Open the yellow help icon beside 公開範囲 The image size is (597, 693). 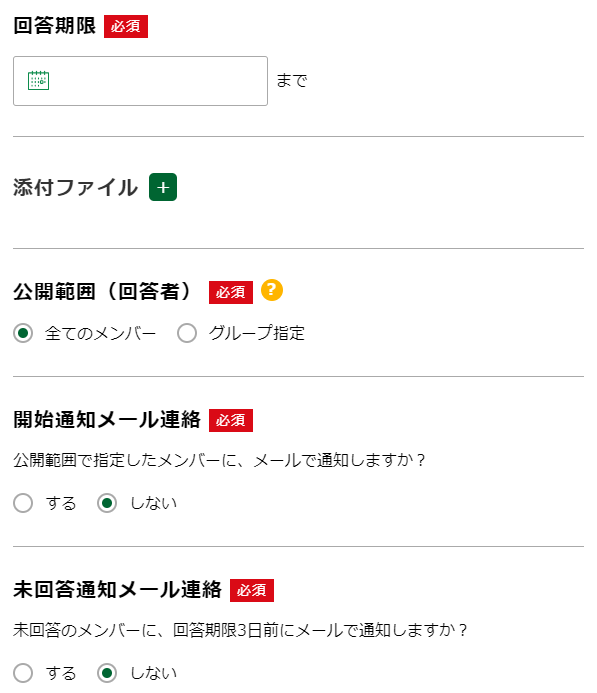point(272,290)
